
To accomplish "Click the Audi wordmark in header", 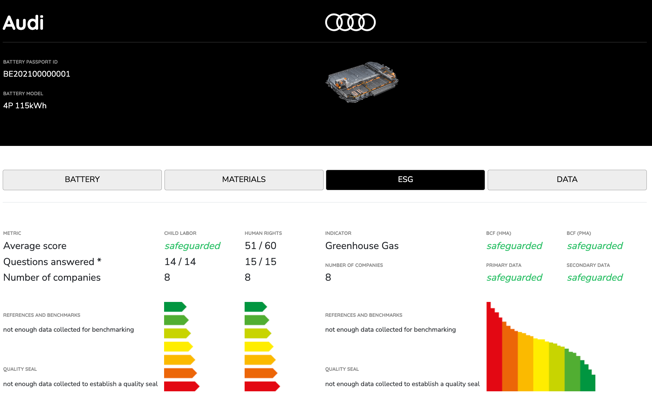I will pos(23,23).
